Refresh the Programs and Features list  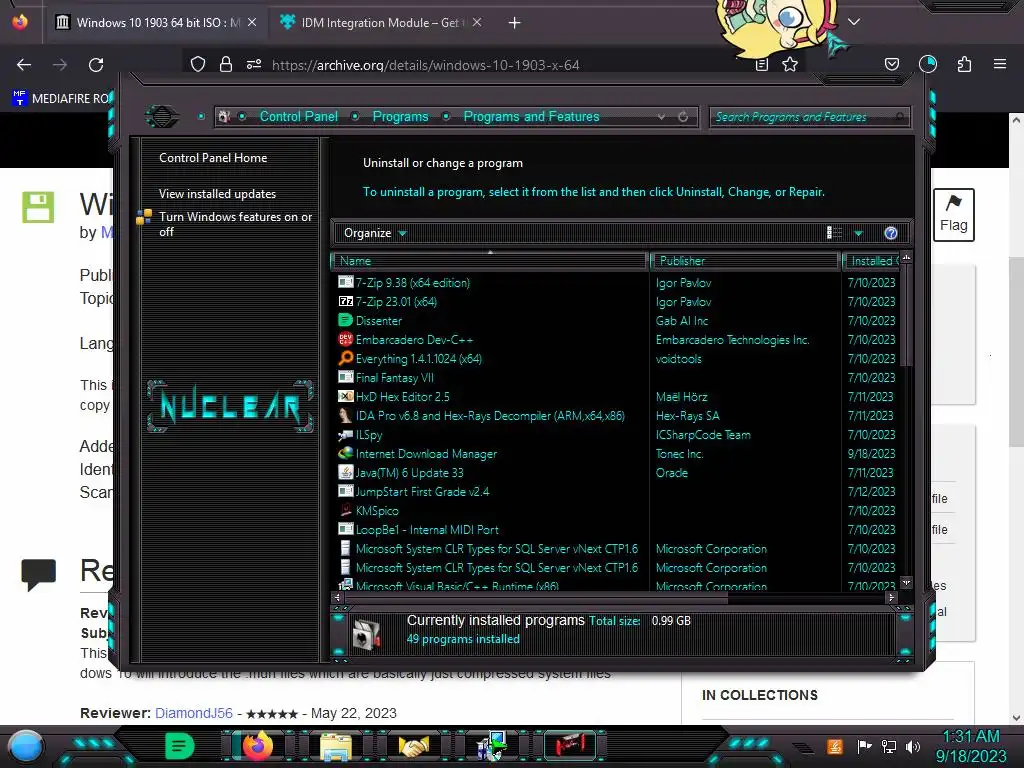pos(683,117)
